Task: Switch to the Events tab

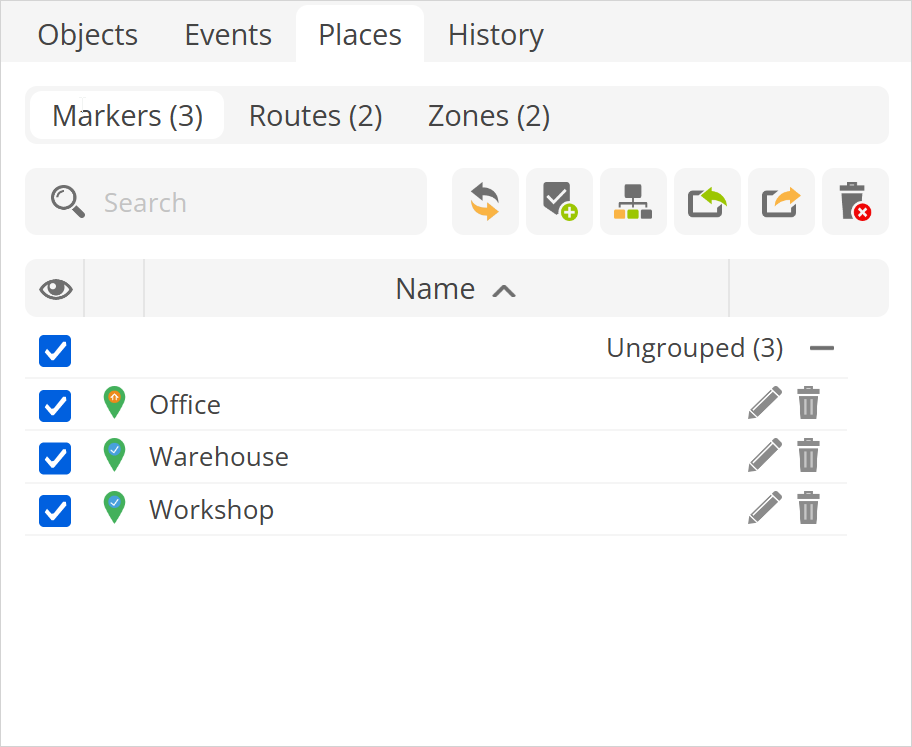Action: [228, 35]
